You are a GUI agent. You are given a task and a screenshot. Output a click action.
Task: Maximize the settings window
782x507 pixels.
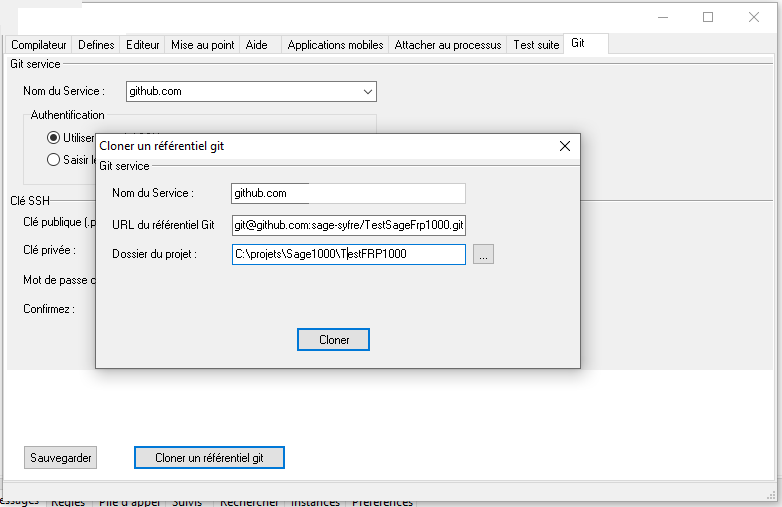pos(708,17)
